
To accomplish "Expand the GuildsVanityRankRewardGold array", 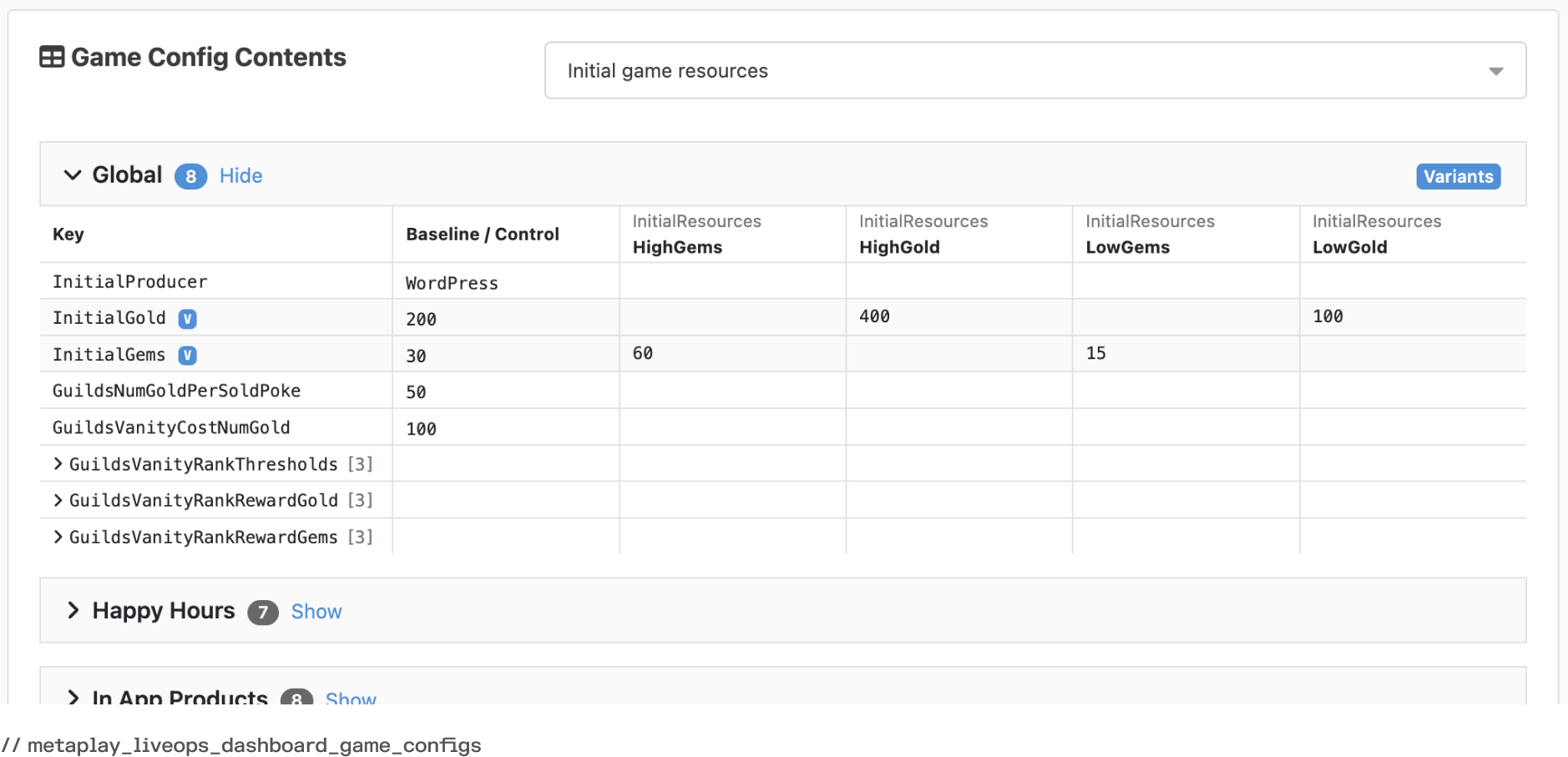I will pyautogui.click(x=58, y=500).
